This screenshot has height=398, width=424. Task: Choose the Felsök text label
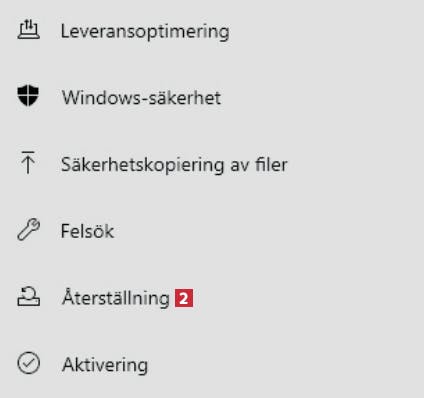(x=88, y=231)
